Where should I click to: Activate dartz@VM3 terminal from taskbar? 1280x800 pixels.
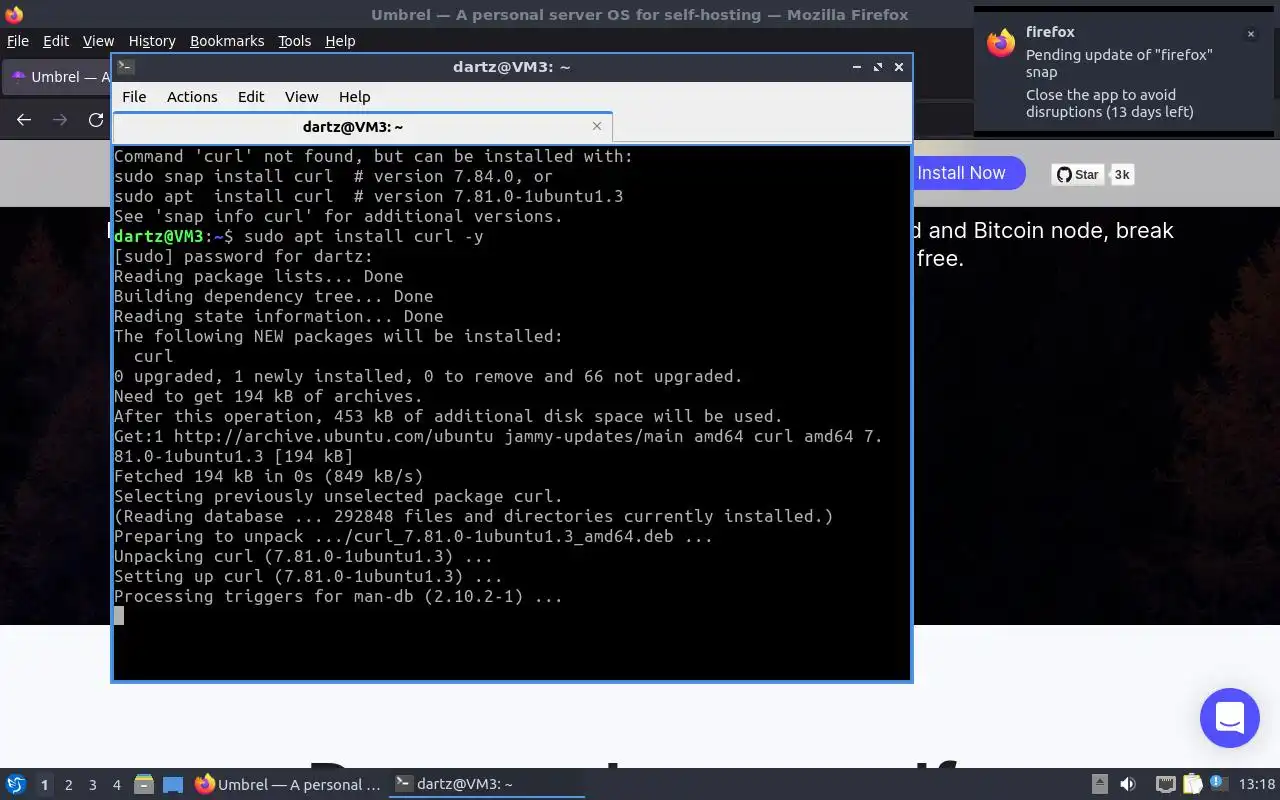point(488,785)
